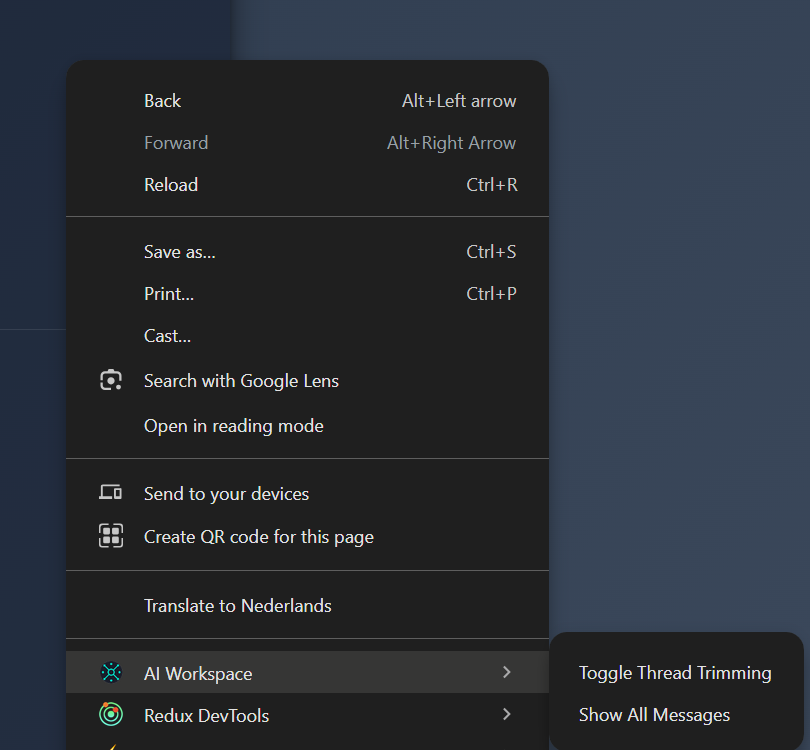Select Toggle Thread Trimming
This screenshot has width=810, height=750.
[675, 672]
